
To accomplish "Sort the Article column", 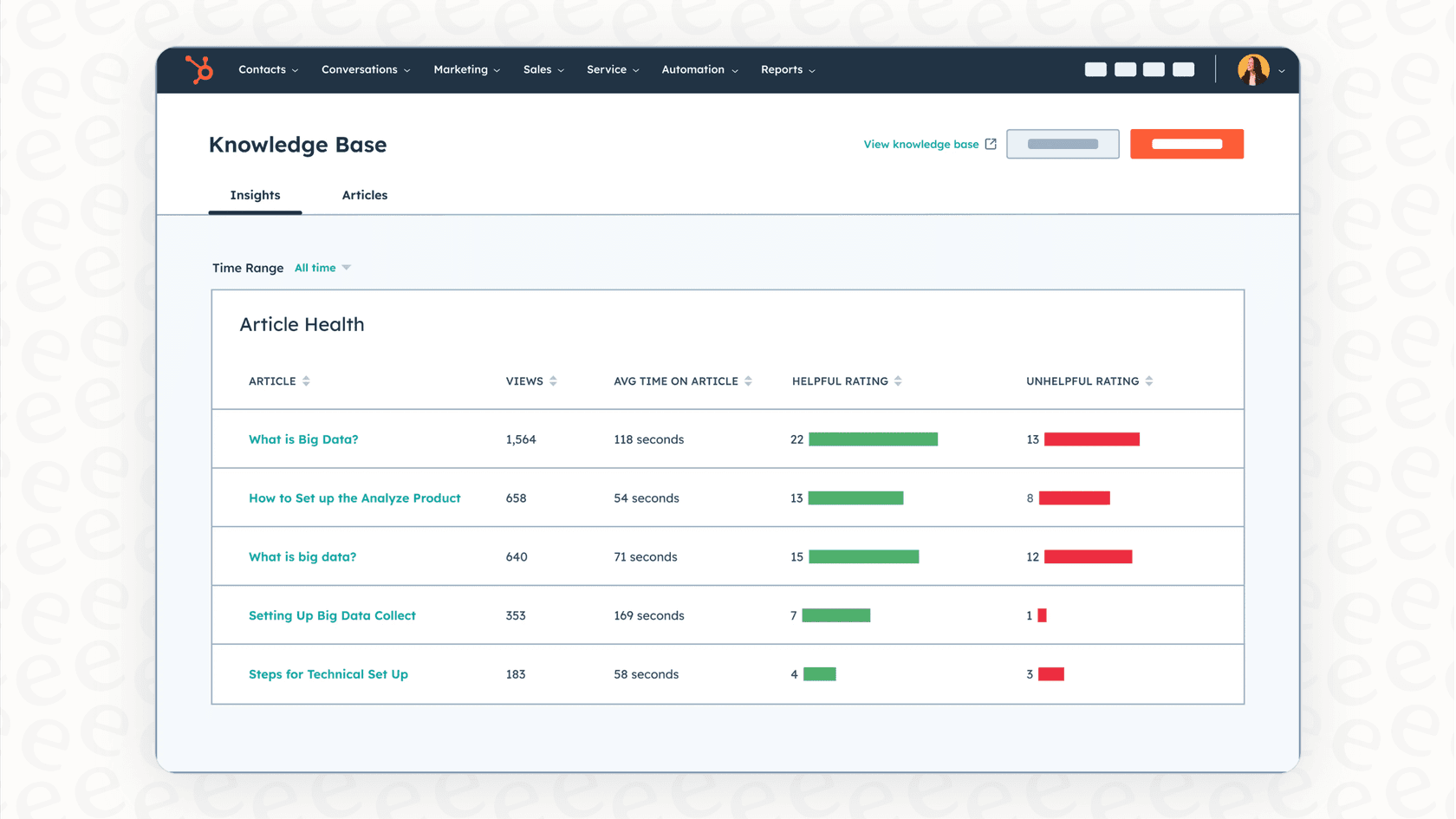I will coord(308,380).
